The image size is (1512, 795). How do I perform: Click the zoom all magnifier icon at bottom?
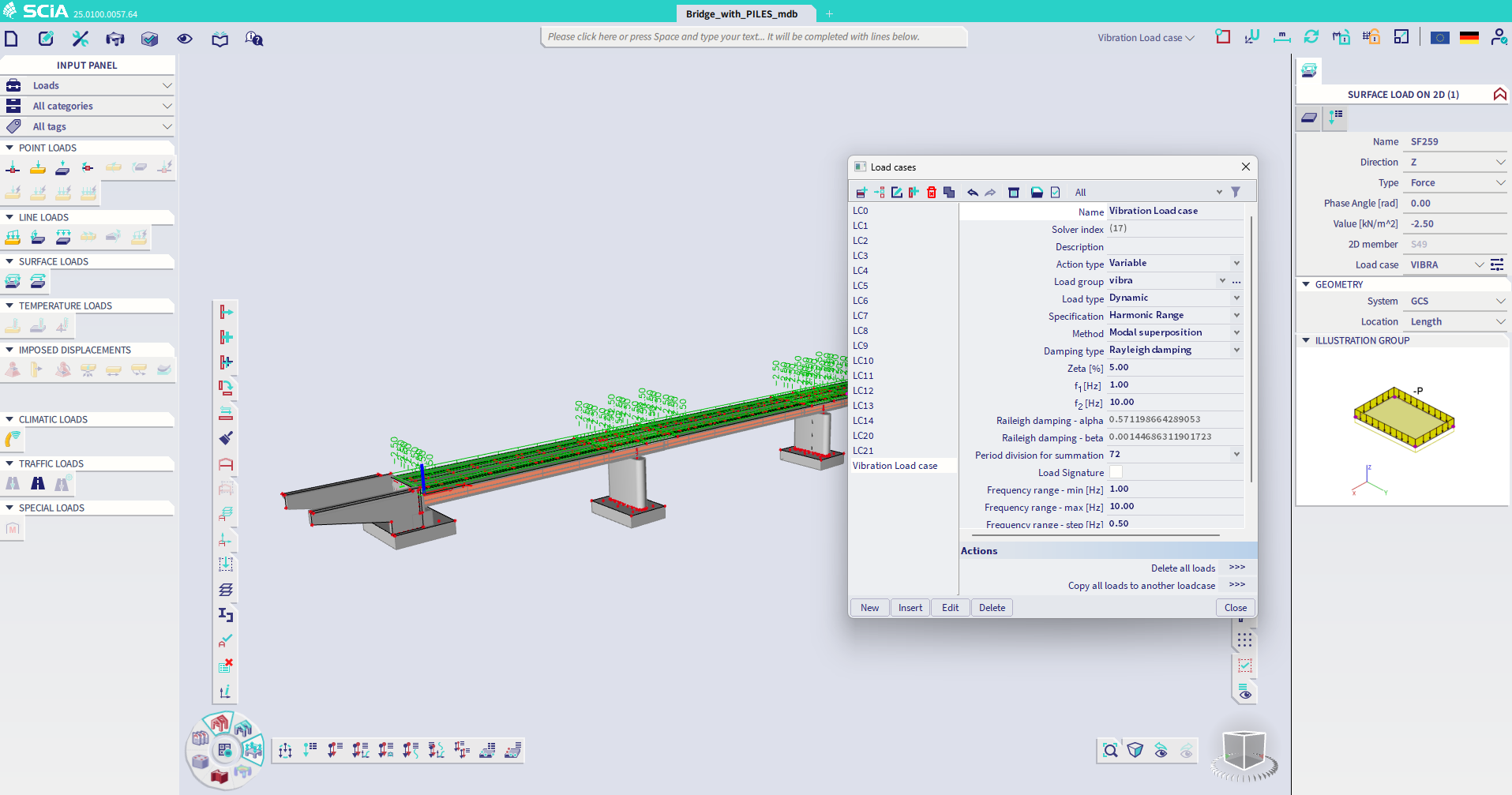coord(1111,750)
